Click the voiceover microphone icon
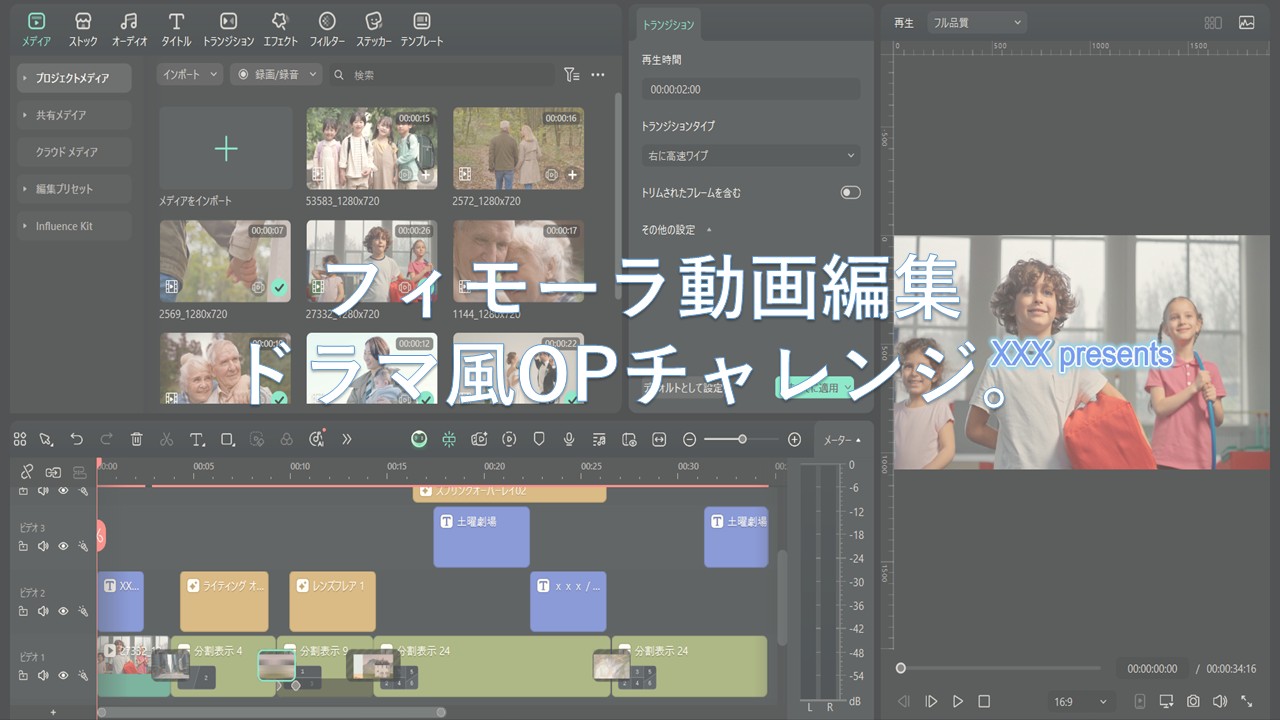 tap(569, 439)
